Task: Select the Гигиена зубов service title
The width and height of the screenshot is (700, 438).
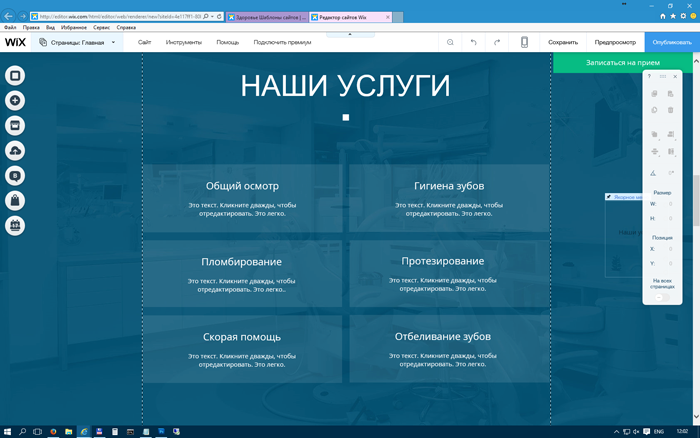Action: (x=449, y=186)
